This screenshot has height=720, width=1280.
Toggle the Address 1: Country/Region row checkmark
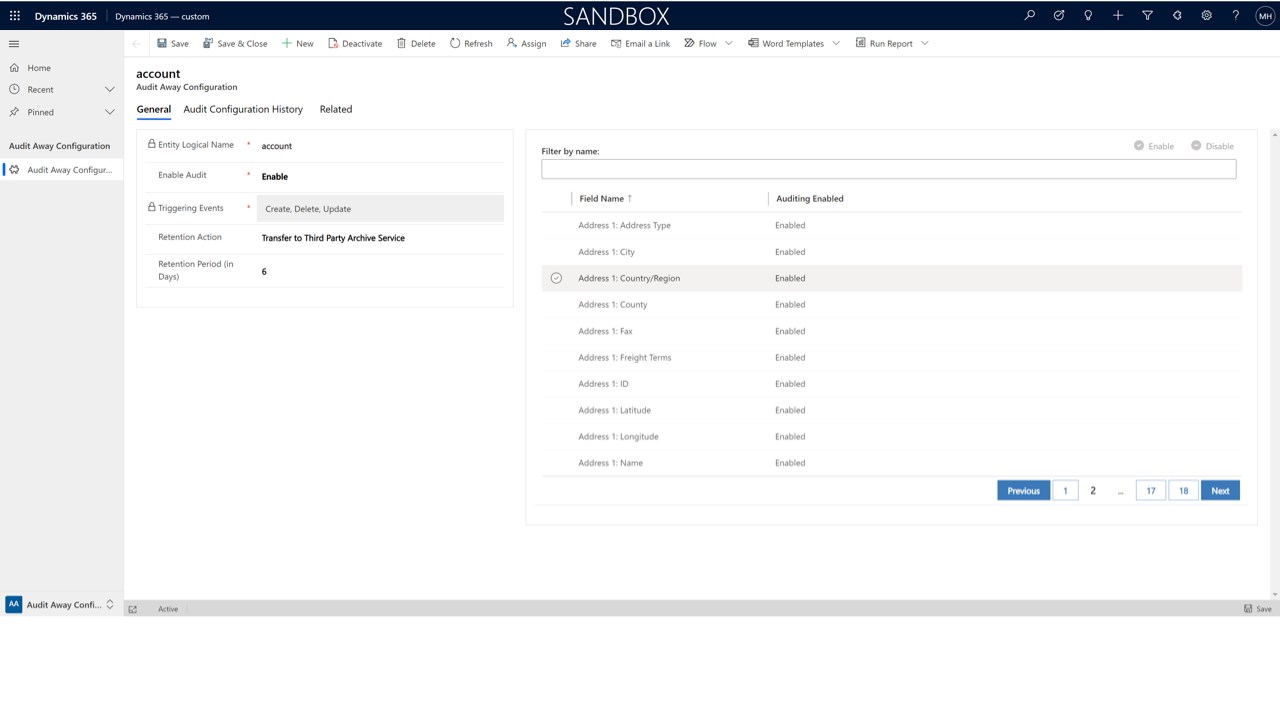pos(556,278)
